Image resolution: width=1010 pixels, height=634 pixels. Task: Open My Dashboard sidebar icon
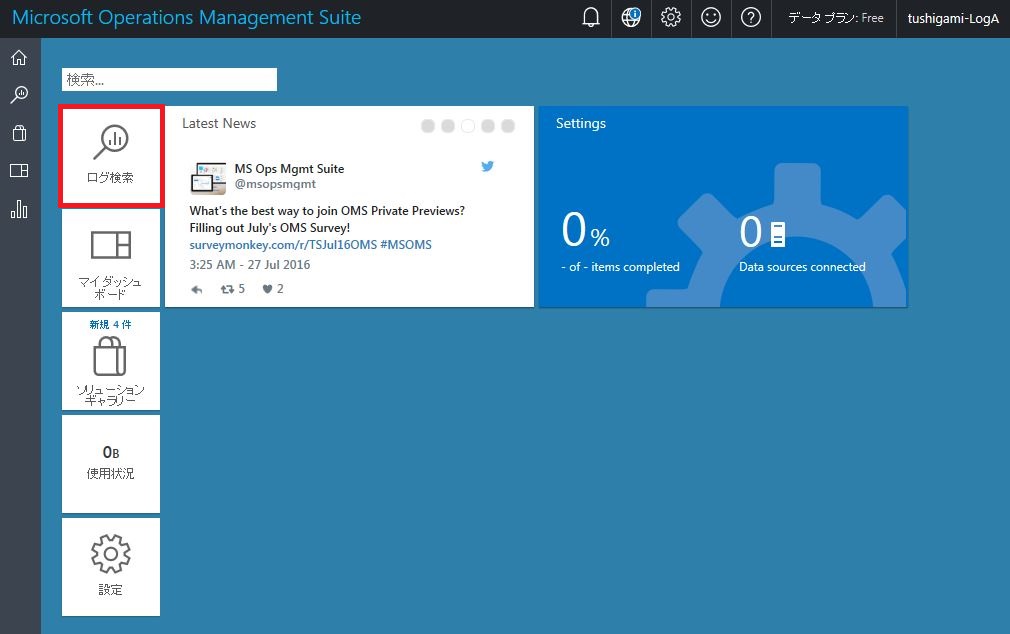tap(19, 171)
